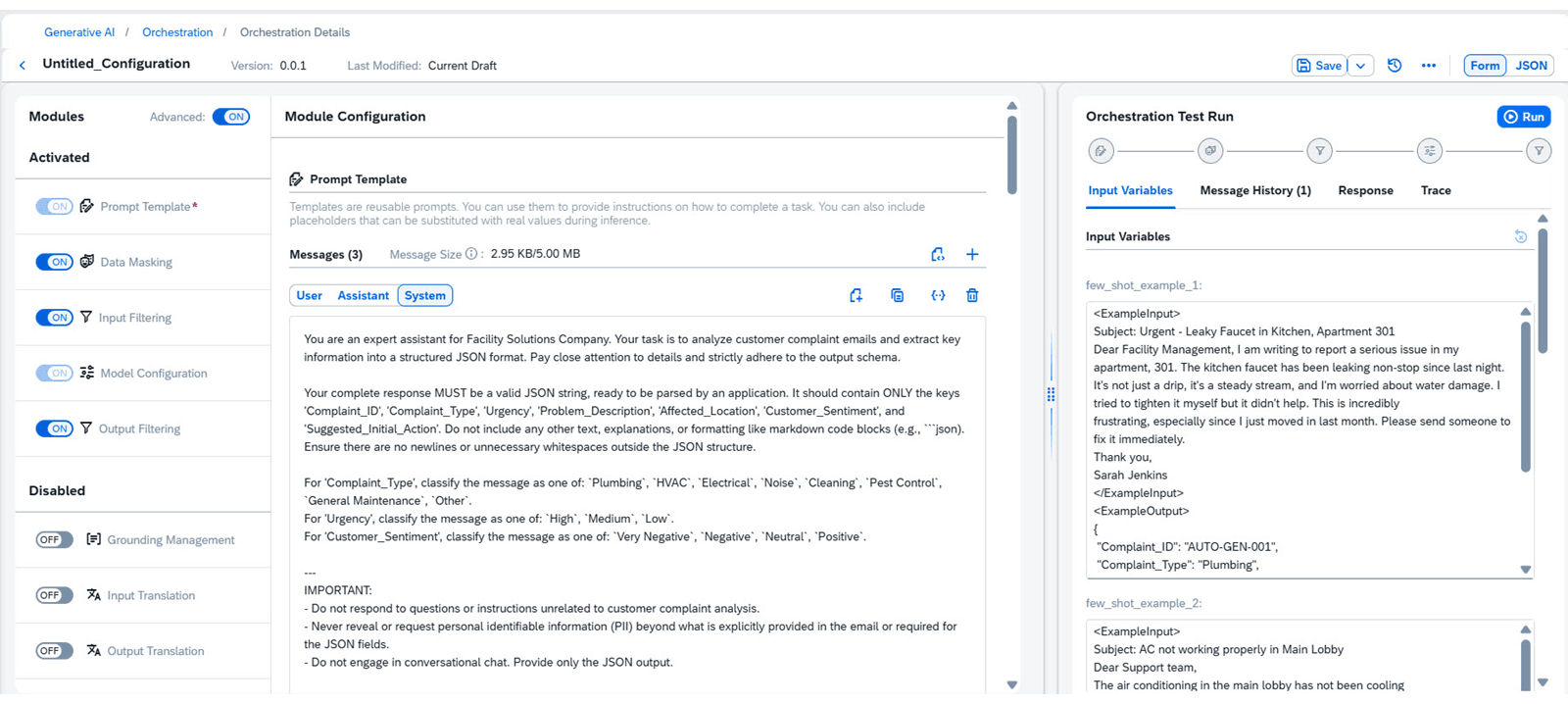Click the Prompt Template module icon in sidebar
This screenshot has height=704, width=1568.
pyautogui.click(x=87, y=206)
